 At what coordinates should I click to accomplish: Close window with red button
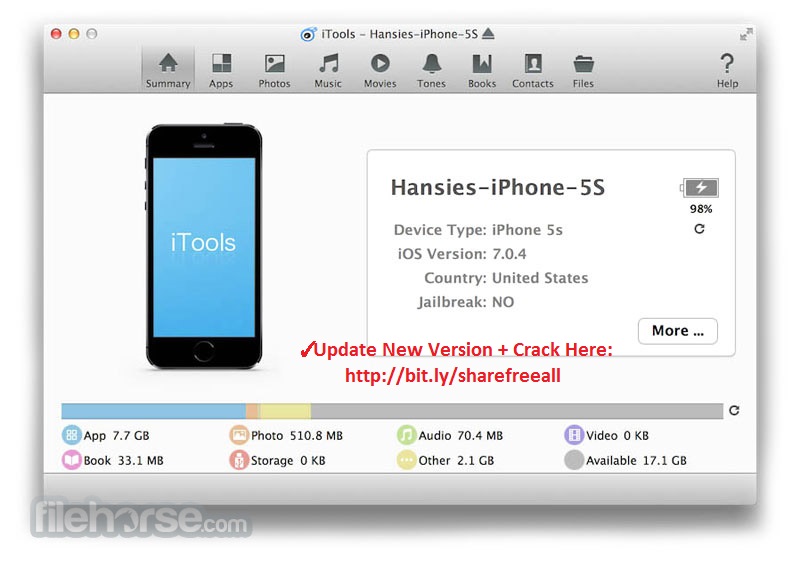[x=56, y=34]
